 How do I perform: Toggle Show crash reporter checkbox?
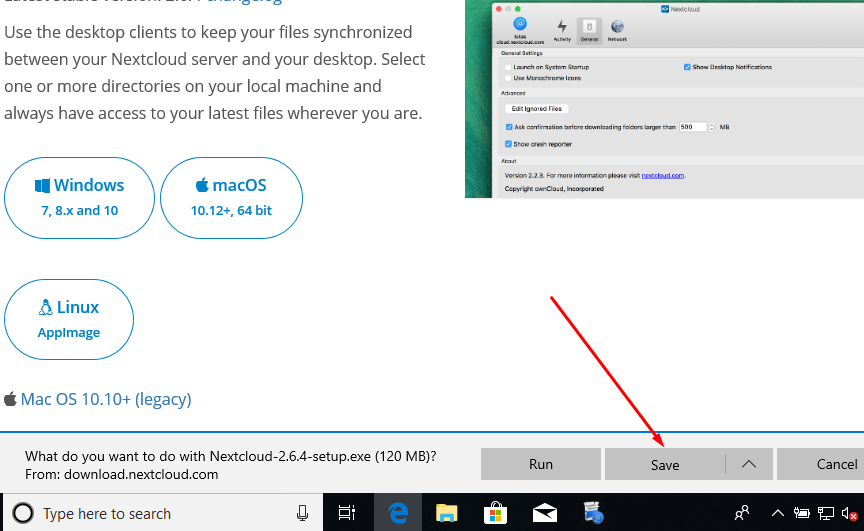pyautogui.click(x=509, y=144)
